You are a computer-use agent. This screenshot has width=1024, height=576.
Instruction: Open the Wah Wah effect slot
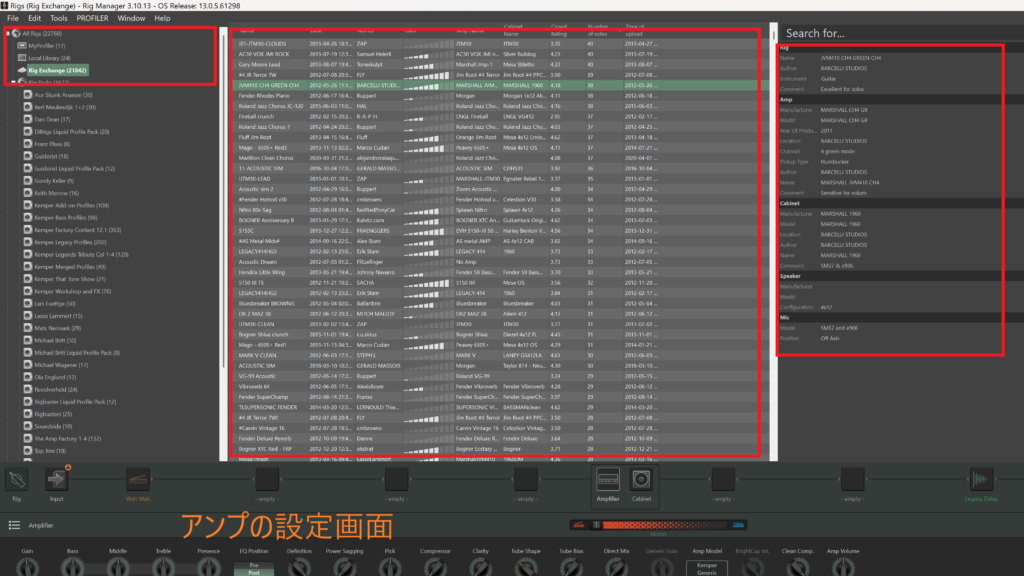137,480
